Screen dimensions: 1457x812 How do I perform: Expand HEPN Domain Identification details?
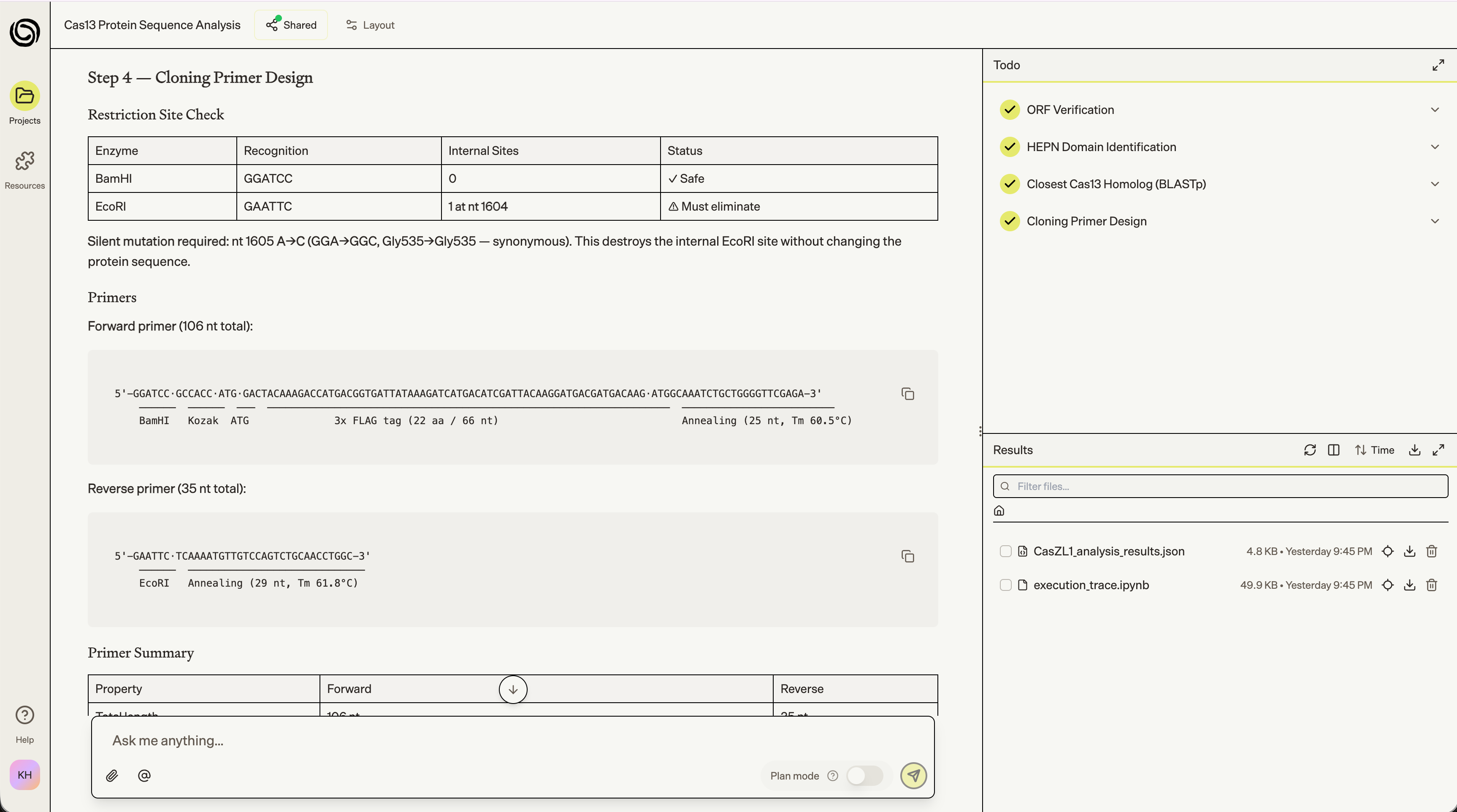coord(1434,147)
